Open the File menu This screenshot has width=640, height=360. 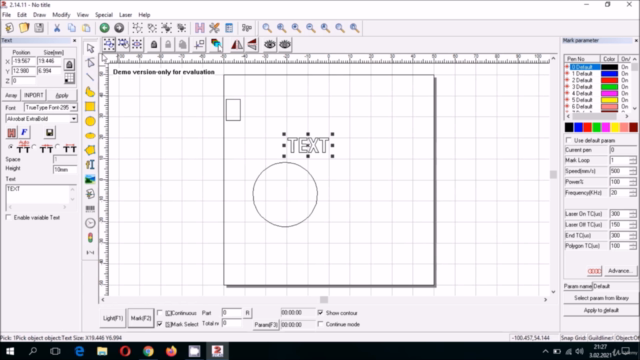[7, 15]
